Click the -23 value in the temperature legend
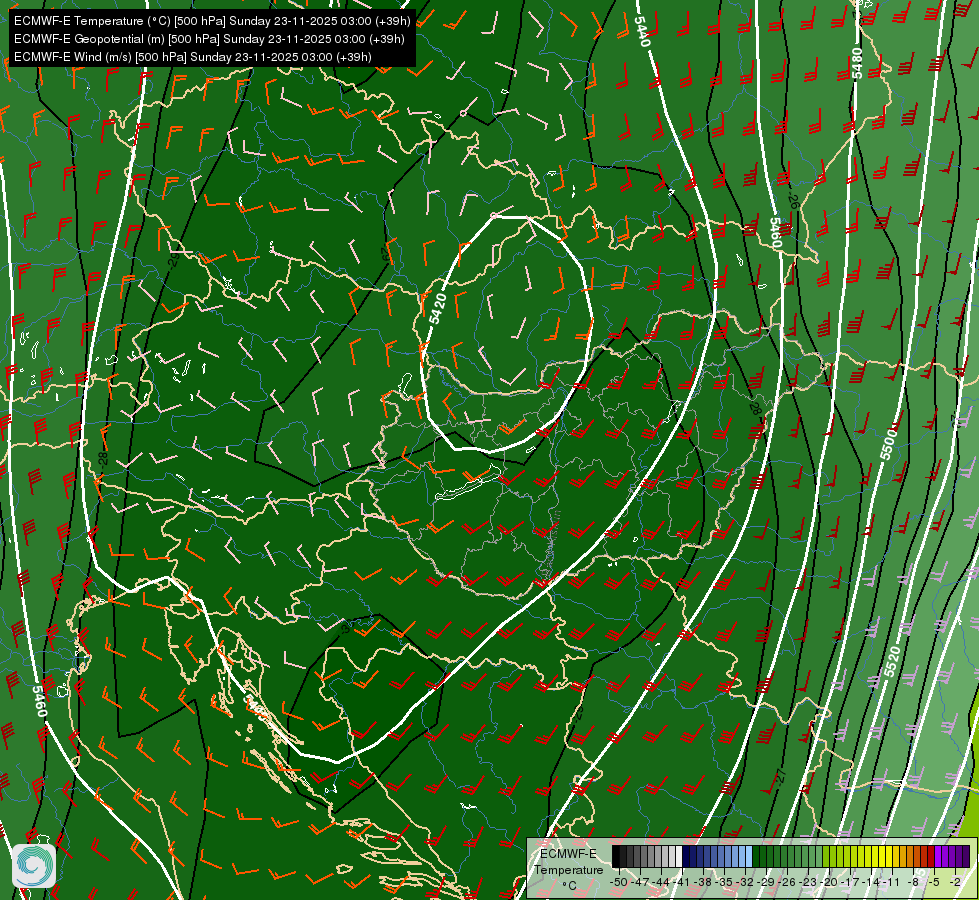 [x=808, y=882]
